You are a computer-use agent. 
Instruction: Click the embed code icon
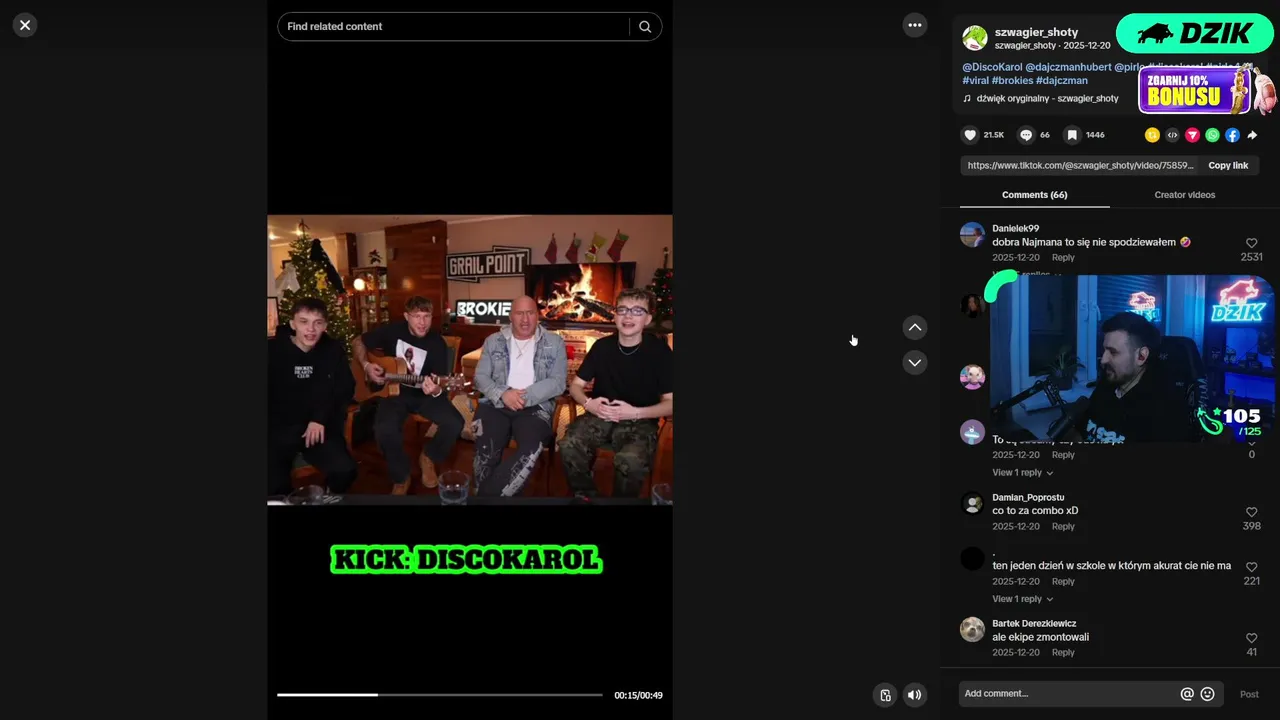coord(1172,135)
